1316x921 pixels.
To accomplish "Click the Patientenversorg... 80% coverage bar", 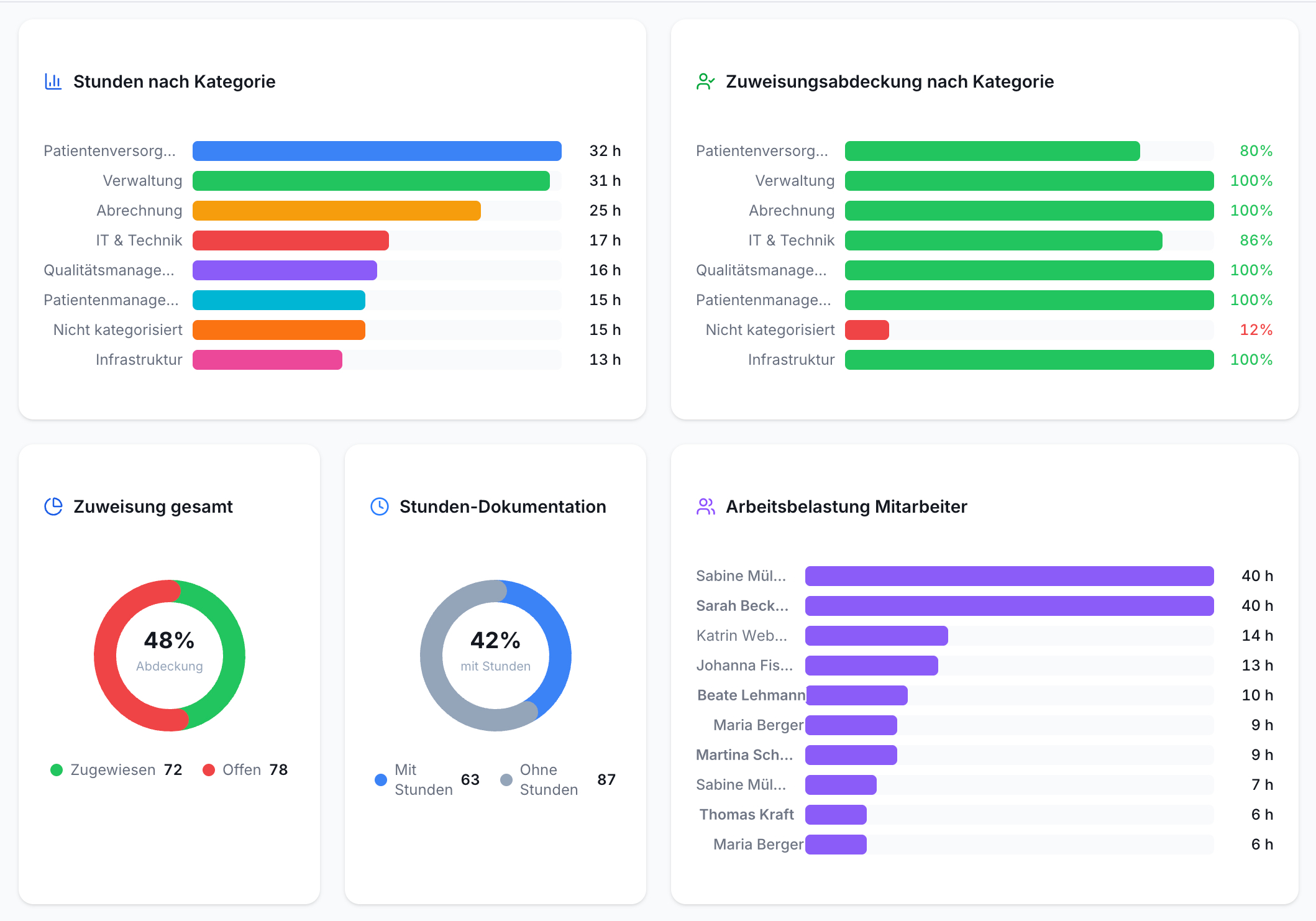I will pyautogui.click(x=992, y=151).
